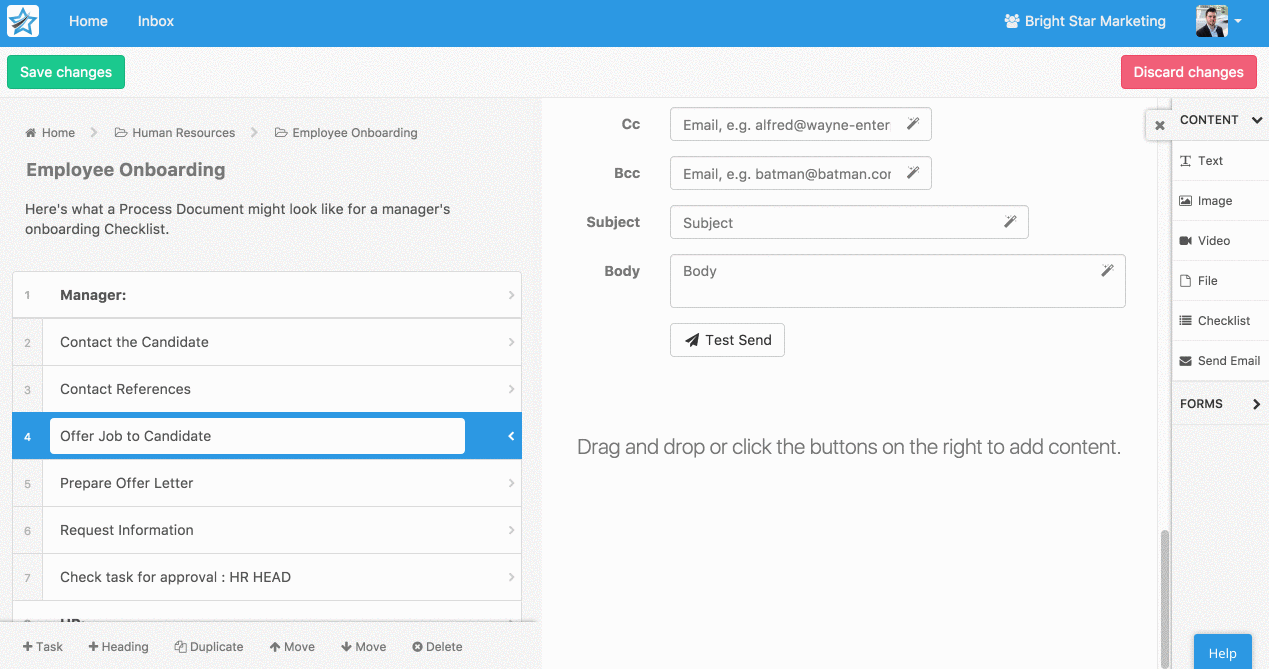Open the user profile avatar dropdown
The image size is (1269, 669).
pos(1219,21)
